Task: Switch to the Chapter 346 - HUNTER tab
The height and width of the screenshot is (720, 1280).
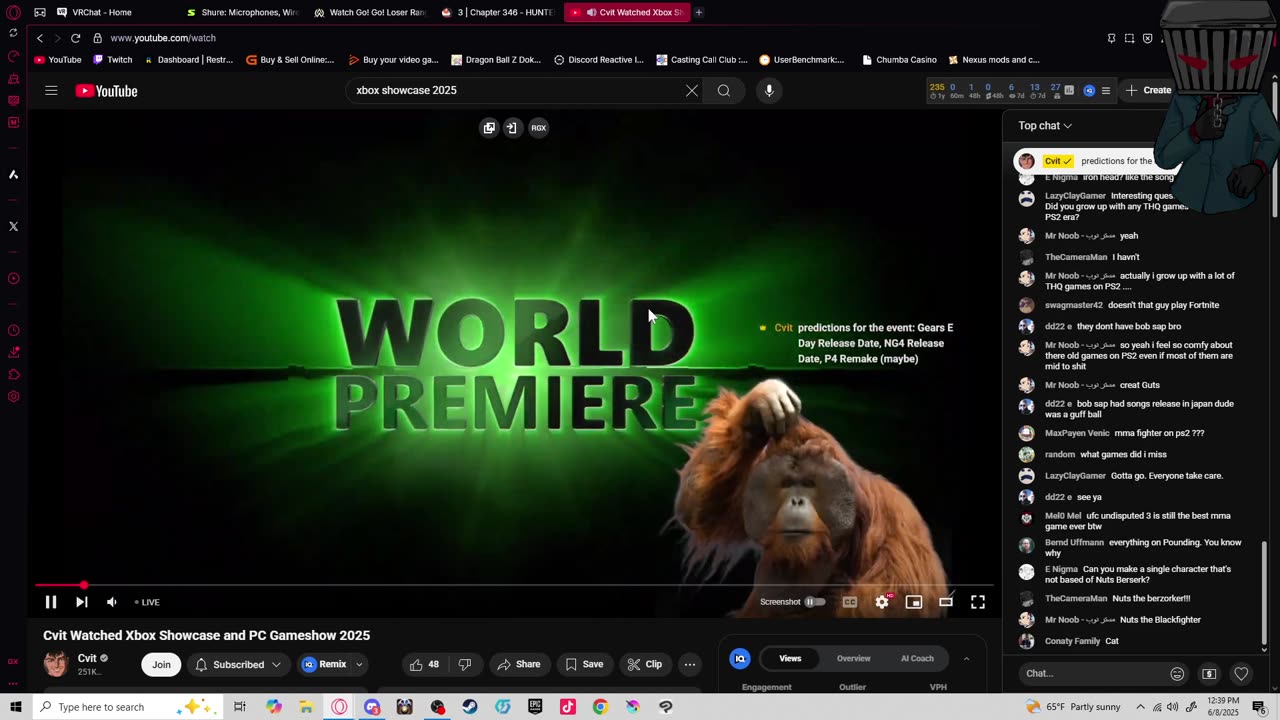Action: 499,12
